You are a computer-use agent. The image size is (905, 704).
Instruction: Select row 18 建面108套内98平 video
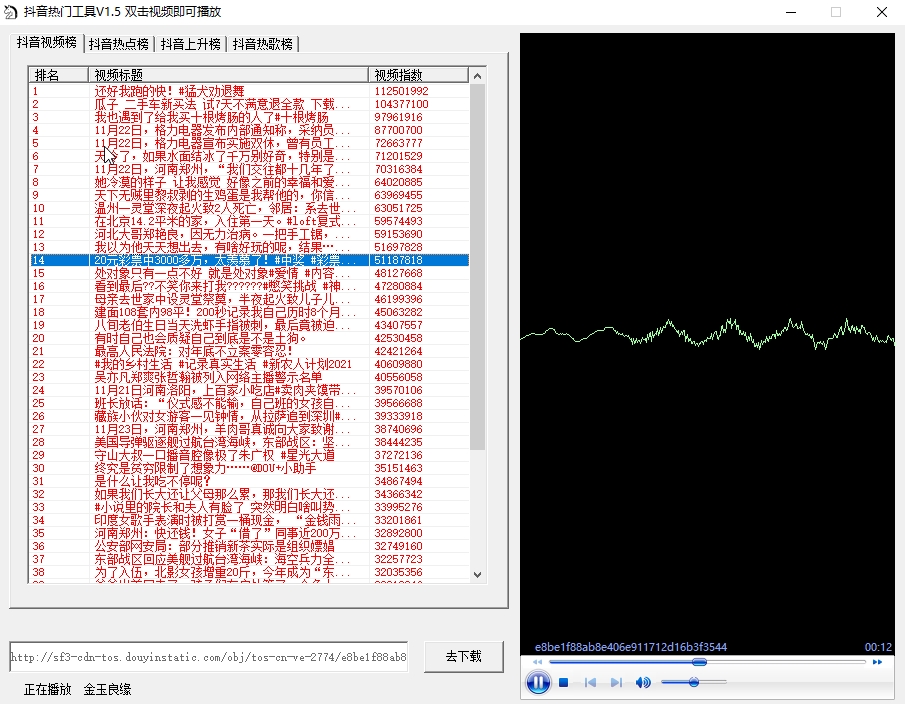pyautogui.click(x=249, y=312)
